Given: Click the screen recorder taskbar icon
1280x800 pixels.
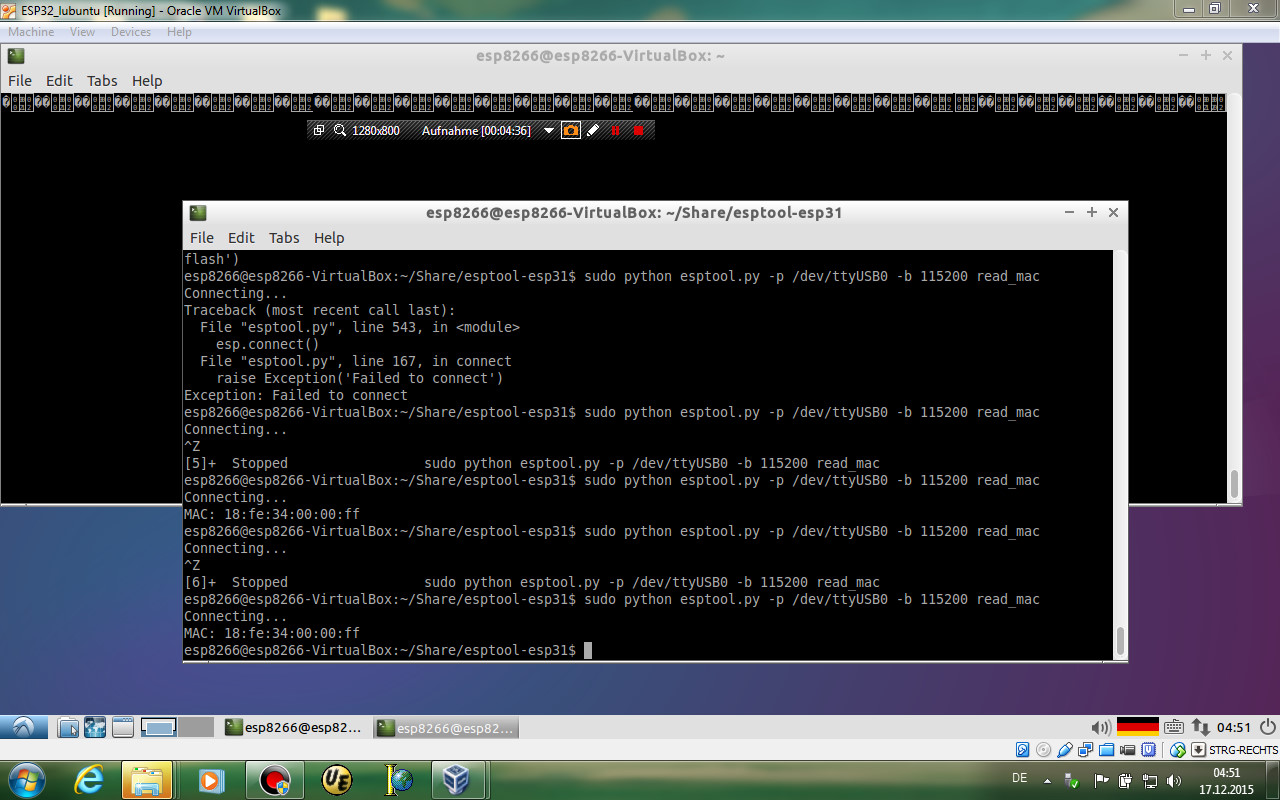Looking at the screenshot, I should [x=273, y=779].
